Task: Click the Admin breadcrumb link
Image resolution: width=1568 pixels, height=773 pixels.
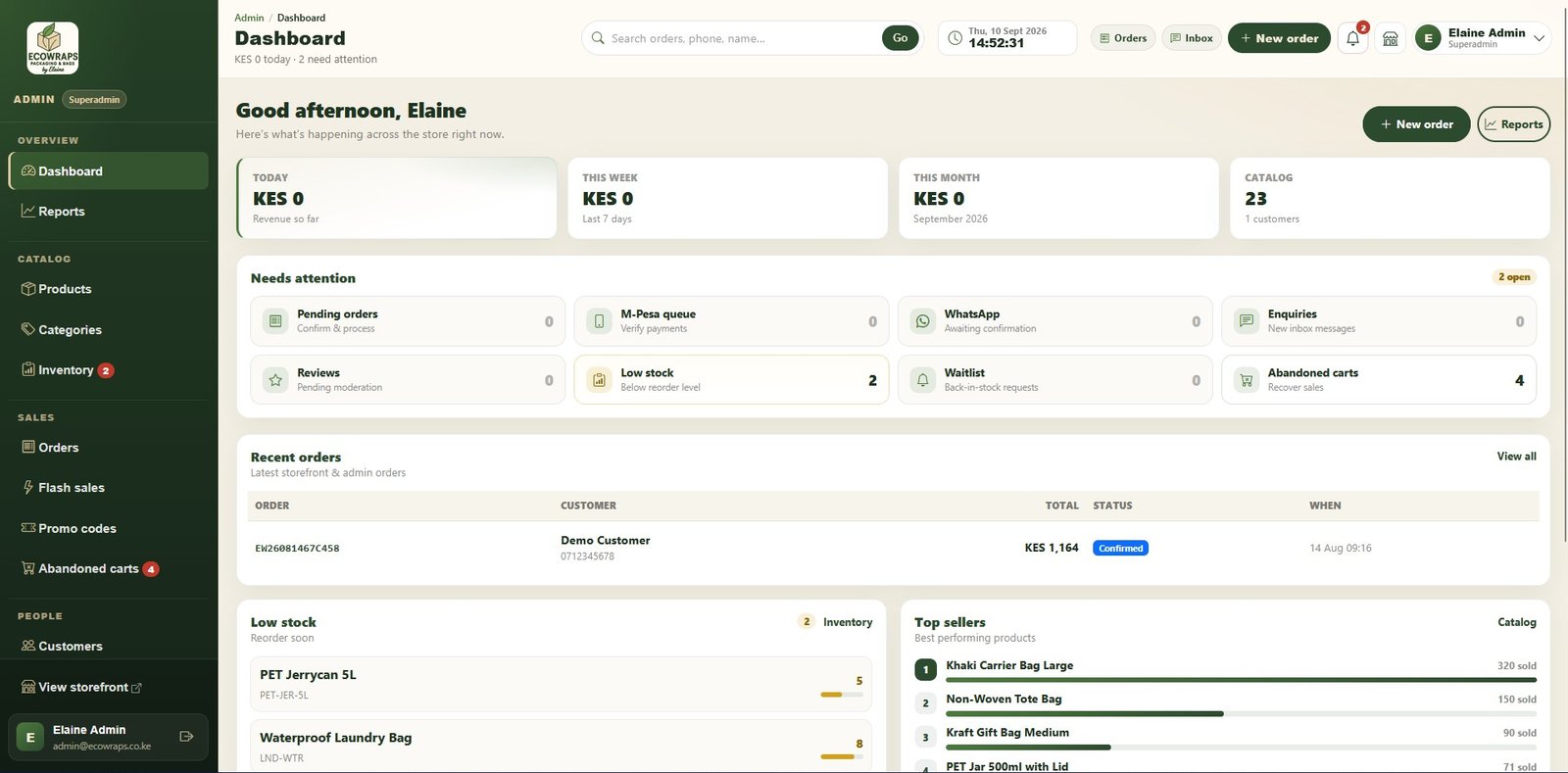Action: point(249,18)
